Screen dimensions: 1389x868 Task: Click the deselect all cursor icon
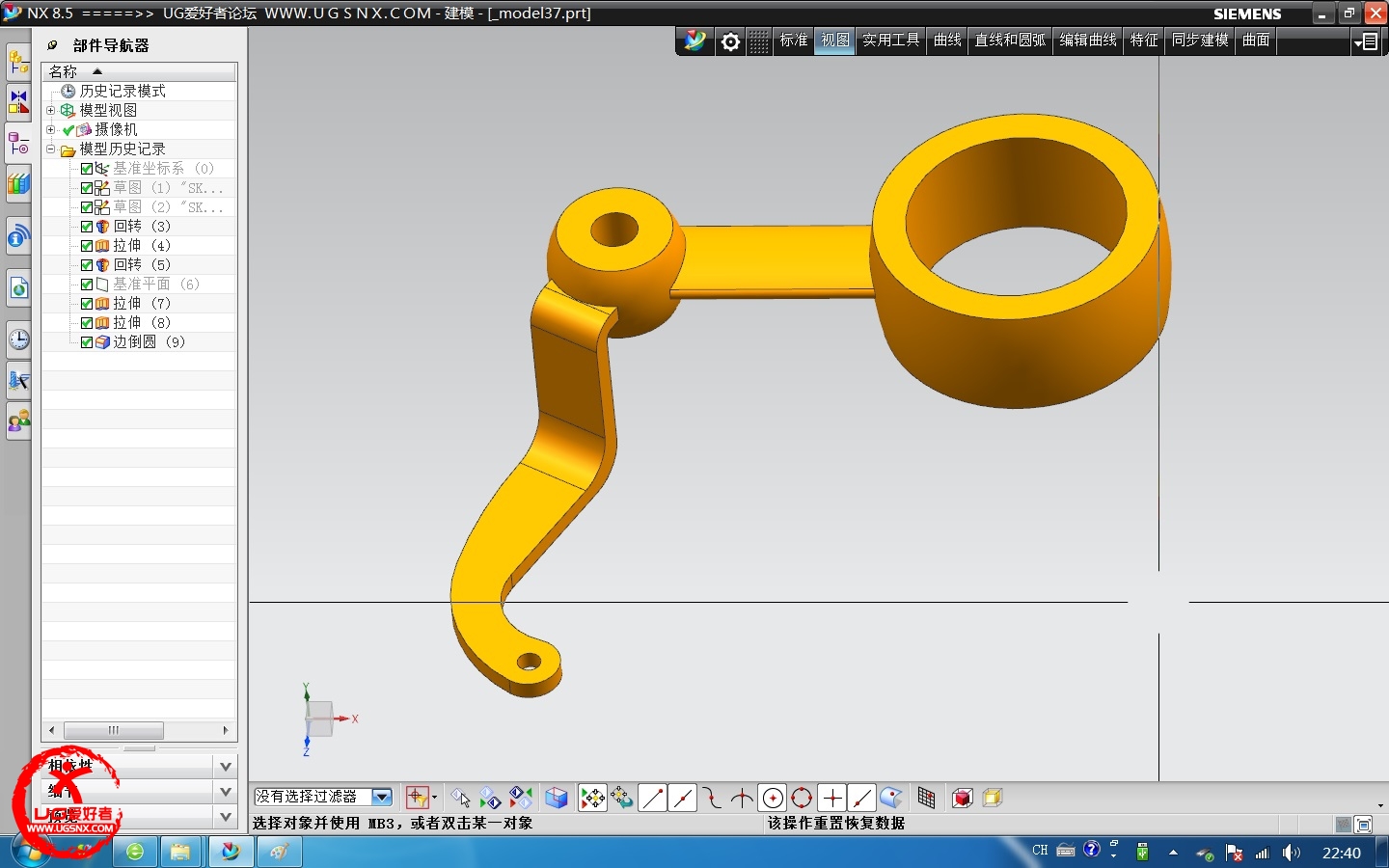[461, 798]
